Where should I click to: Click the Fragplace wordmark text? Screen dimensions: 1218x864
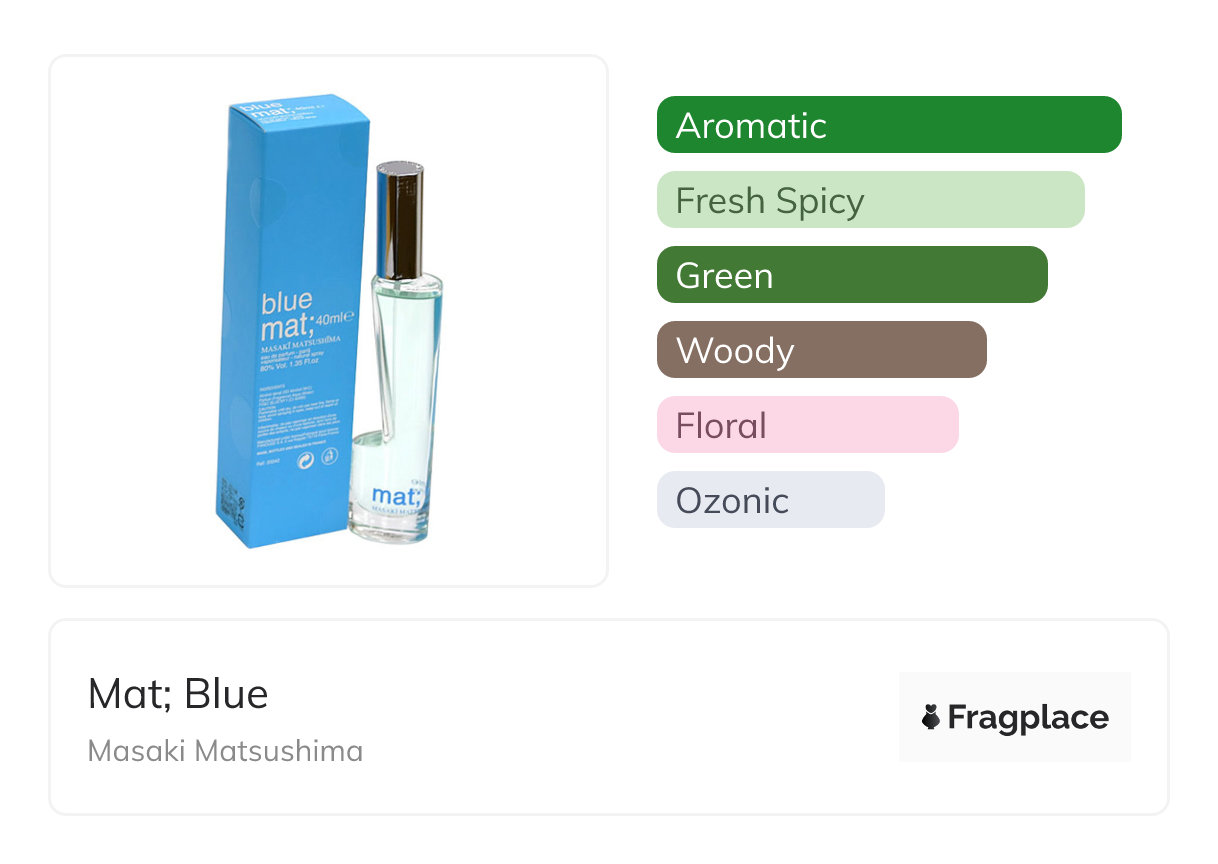point(1027,717)
